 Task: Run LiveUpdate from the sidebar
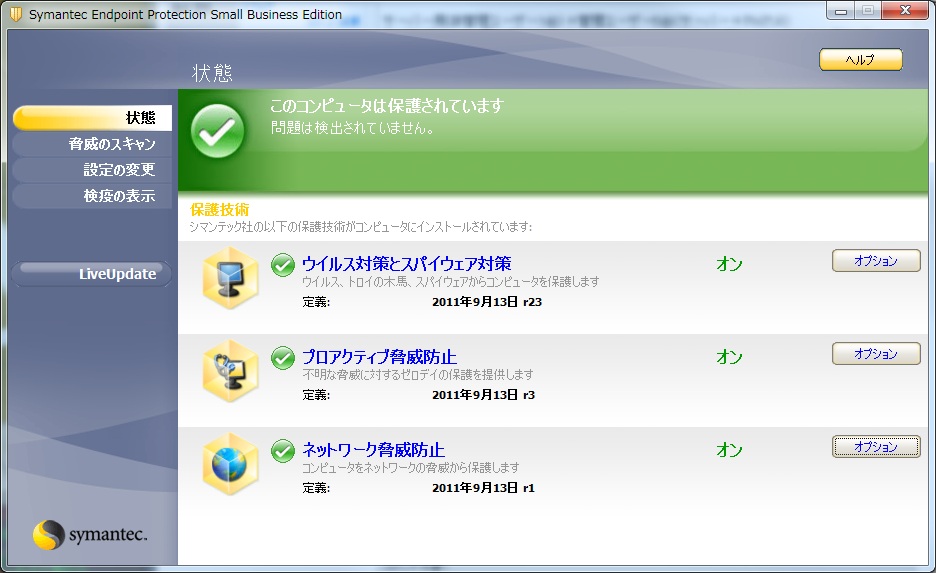pyautogui.click(x=92, y=274)
